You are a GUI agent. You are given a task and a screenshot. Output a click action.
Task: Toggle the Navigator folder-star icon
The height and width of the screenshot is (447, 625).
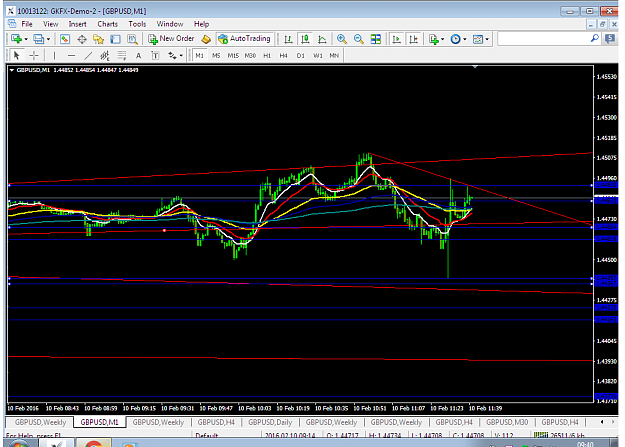pos(98,39)
